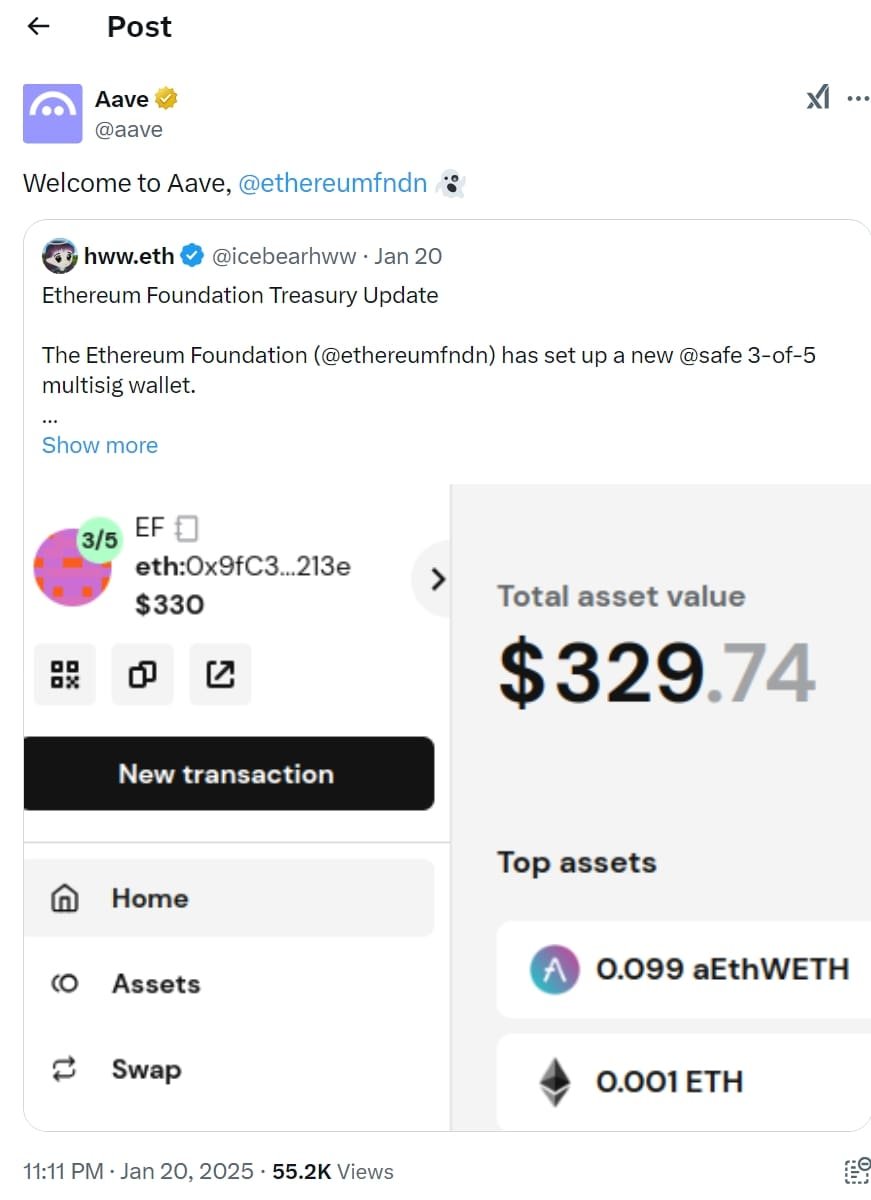Click the New transaction button
Viewport: 871px width, 1200px height.
point(229,774)
